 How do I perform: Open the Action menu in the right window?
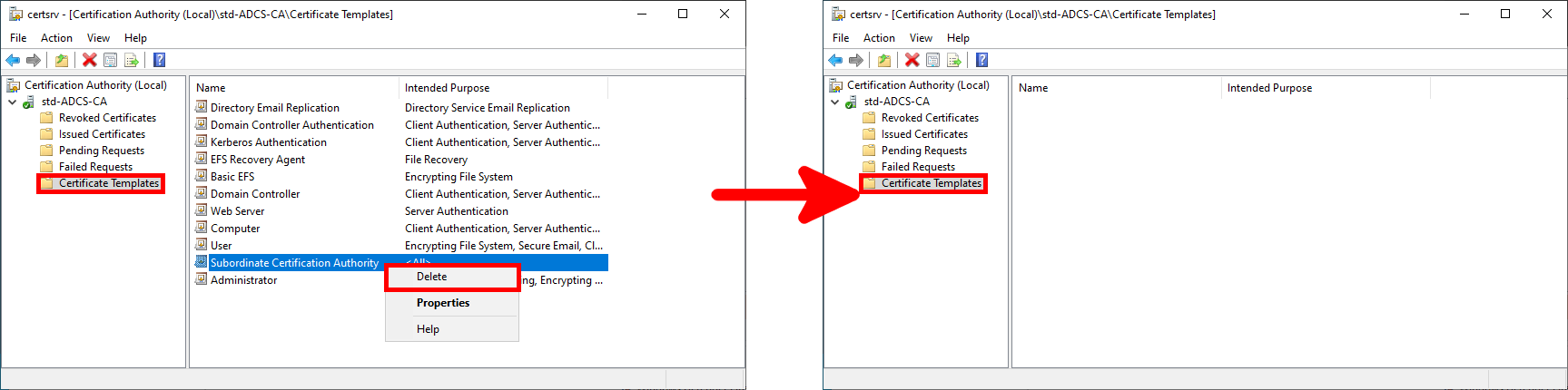(x=879, y=38)
